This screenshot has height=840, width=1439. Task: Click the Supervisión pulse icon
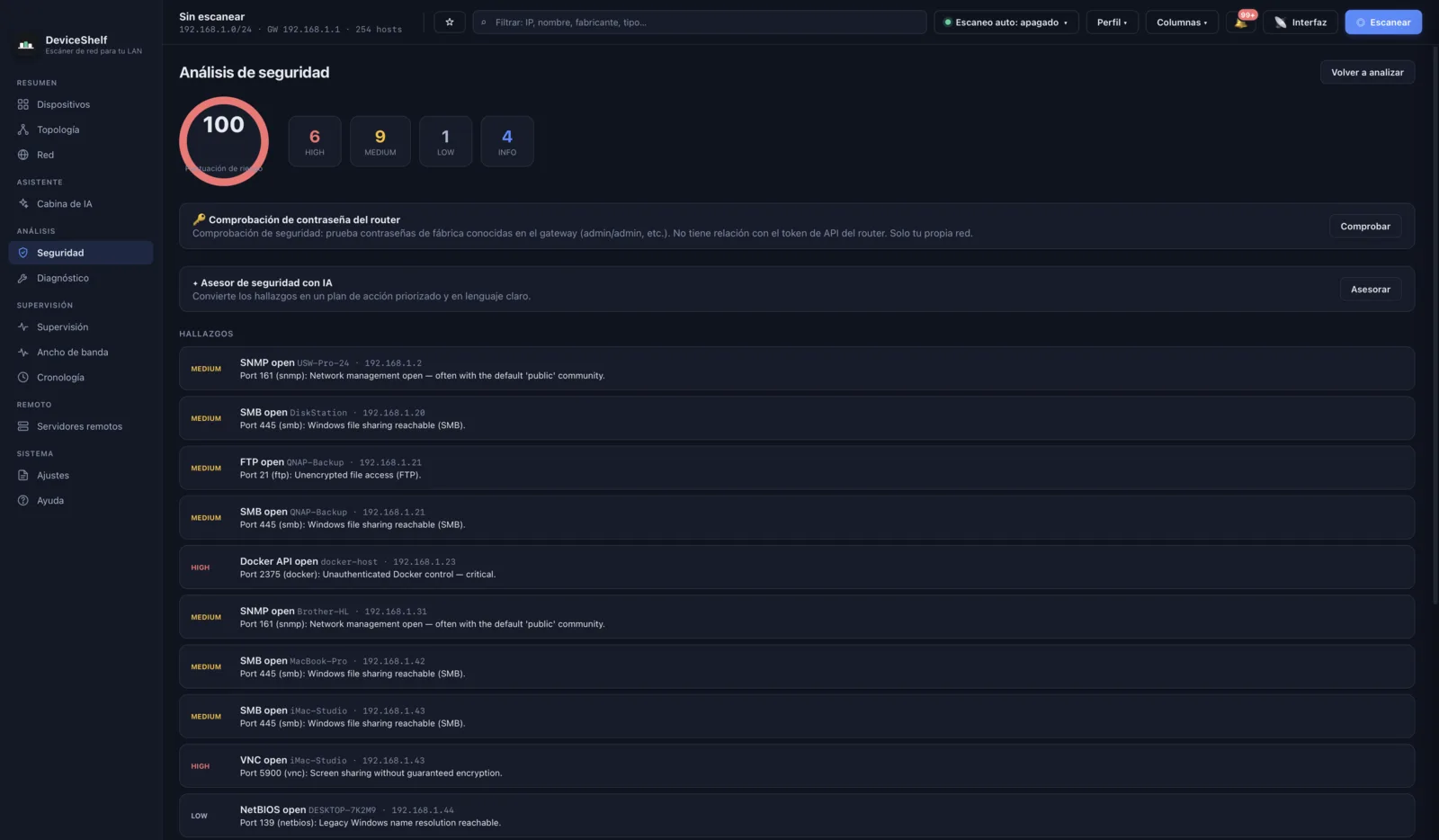[x=23, y=327]
